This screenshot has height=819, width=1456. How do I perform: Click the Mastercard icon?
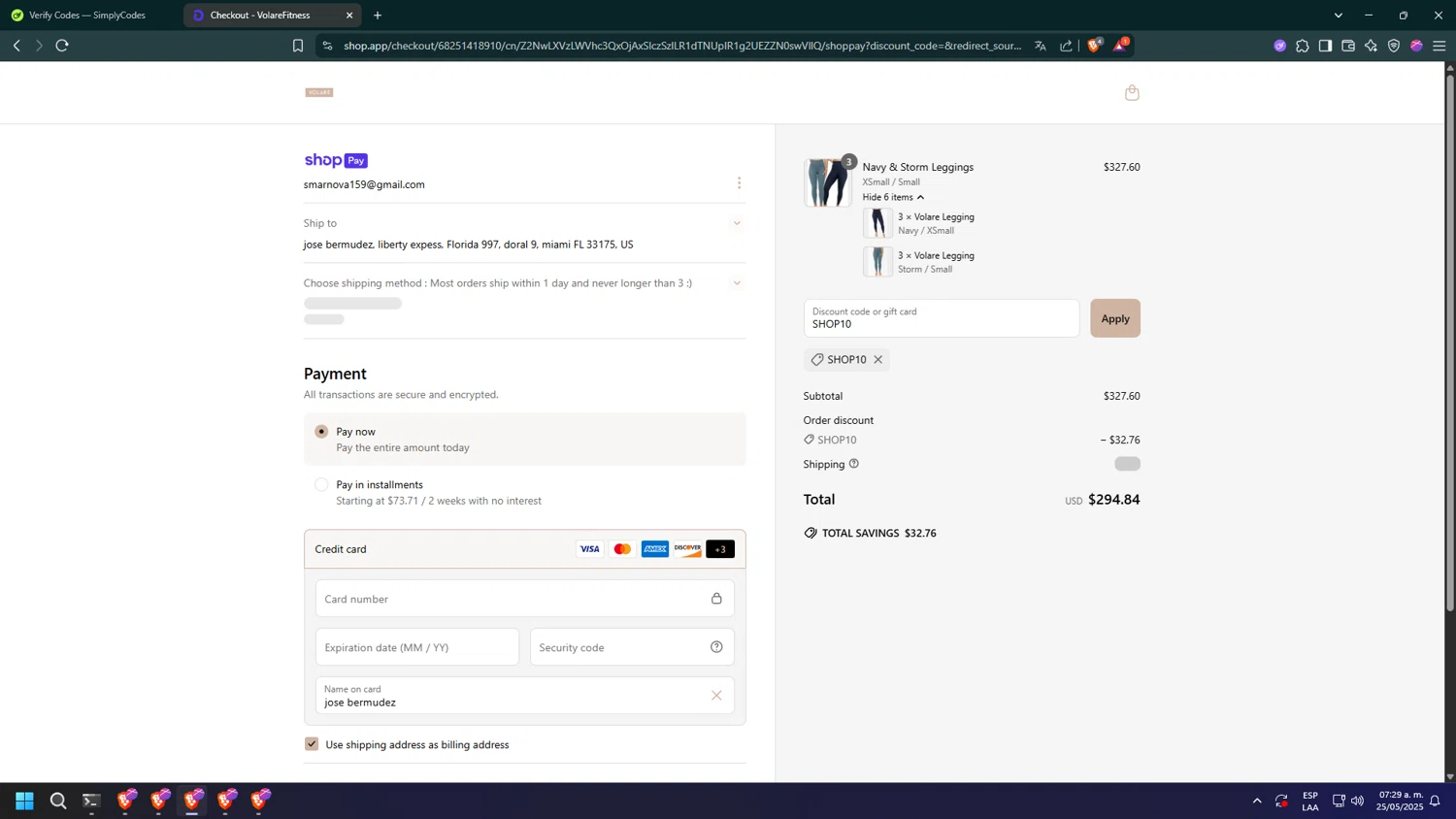(x=622, y=549)
